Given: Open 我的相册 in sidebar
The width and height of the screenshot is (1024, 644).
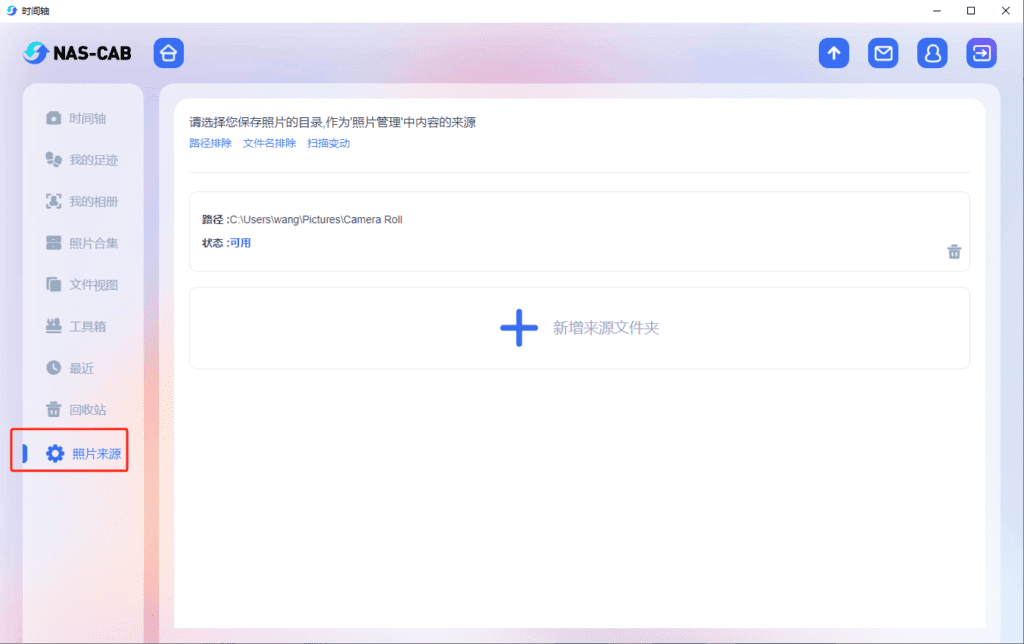Looking at the screenshot, I should (x=82, y=201).
